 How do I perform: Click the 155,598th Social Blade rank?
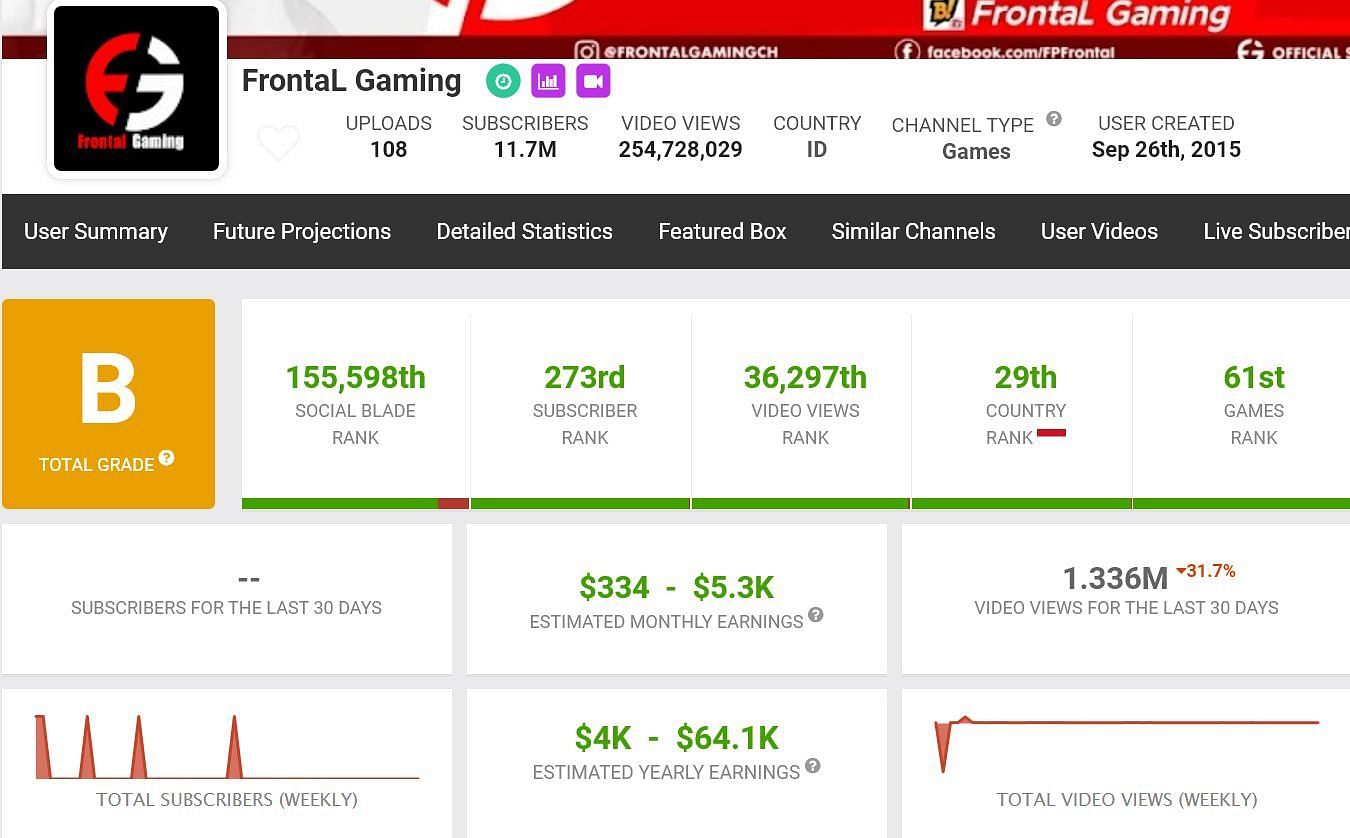[356, 377]
